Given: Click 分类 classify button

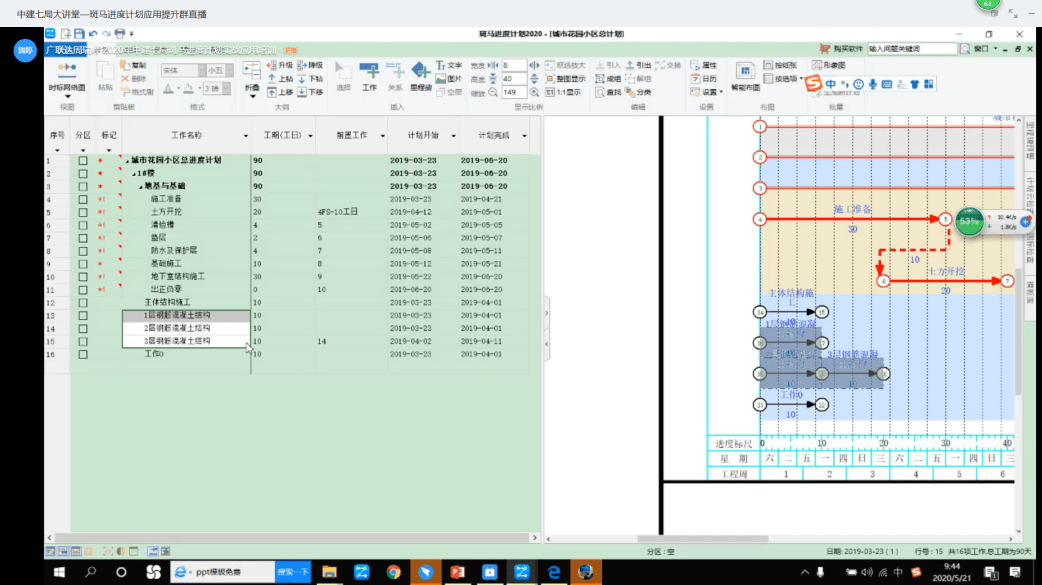Looking at the screenshot, I should tap(639, 92).
